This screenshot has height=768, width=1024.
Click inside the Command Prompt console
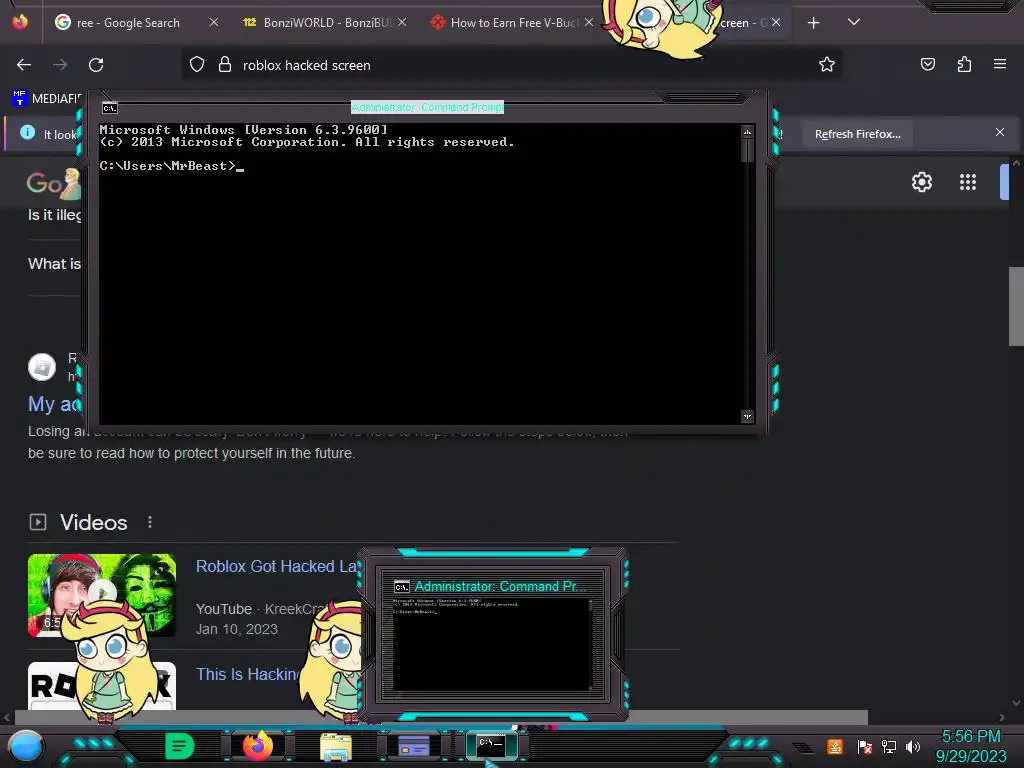(421, 274)
